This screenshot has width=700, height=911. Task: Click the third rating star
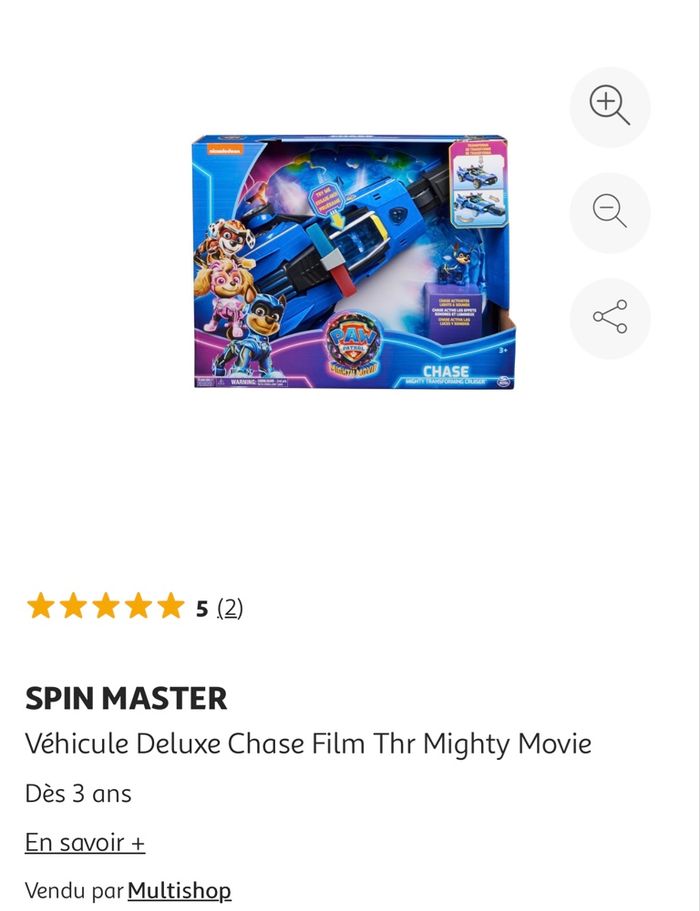106,606
